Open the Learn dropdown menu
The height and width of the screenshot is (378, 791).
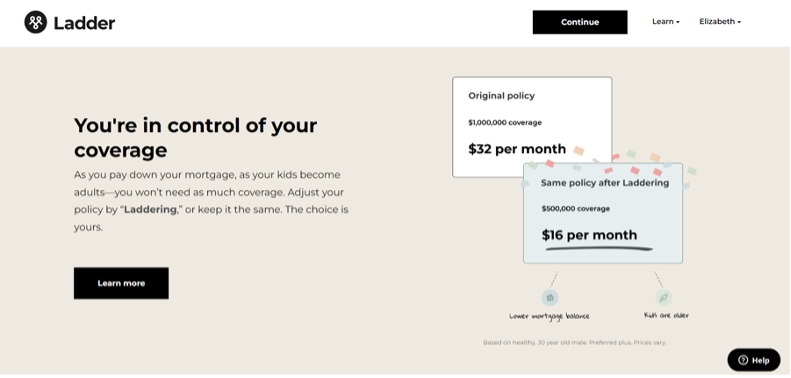(x=665, y=22)
